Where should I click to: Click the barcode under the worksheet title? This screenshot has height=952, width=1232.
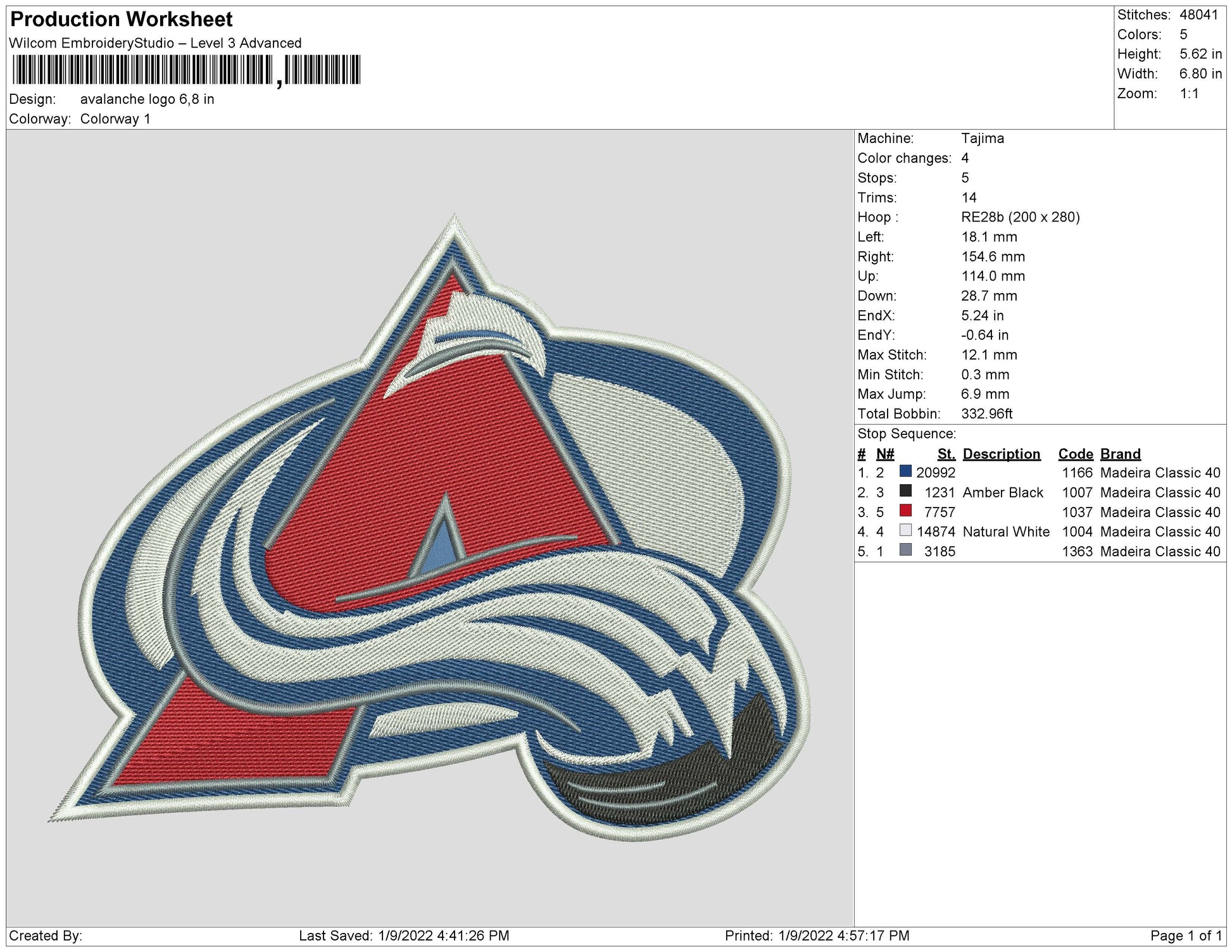tap(186, 70)
